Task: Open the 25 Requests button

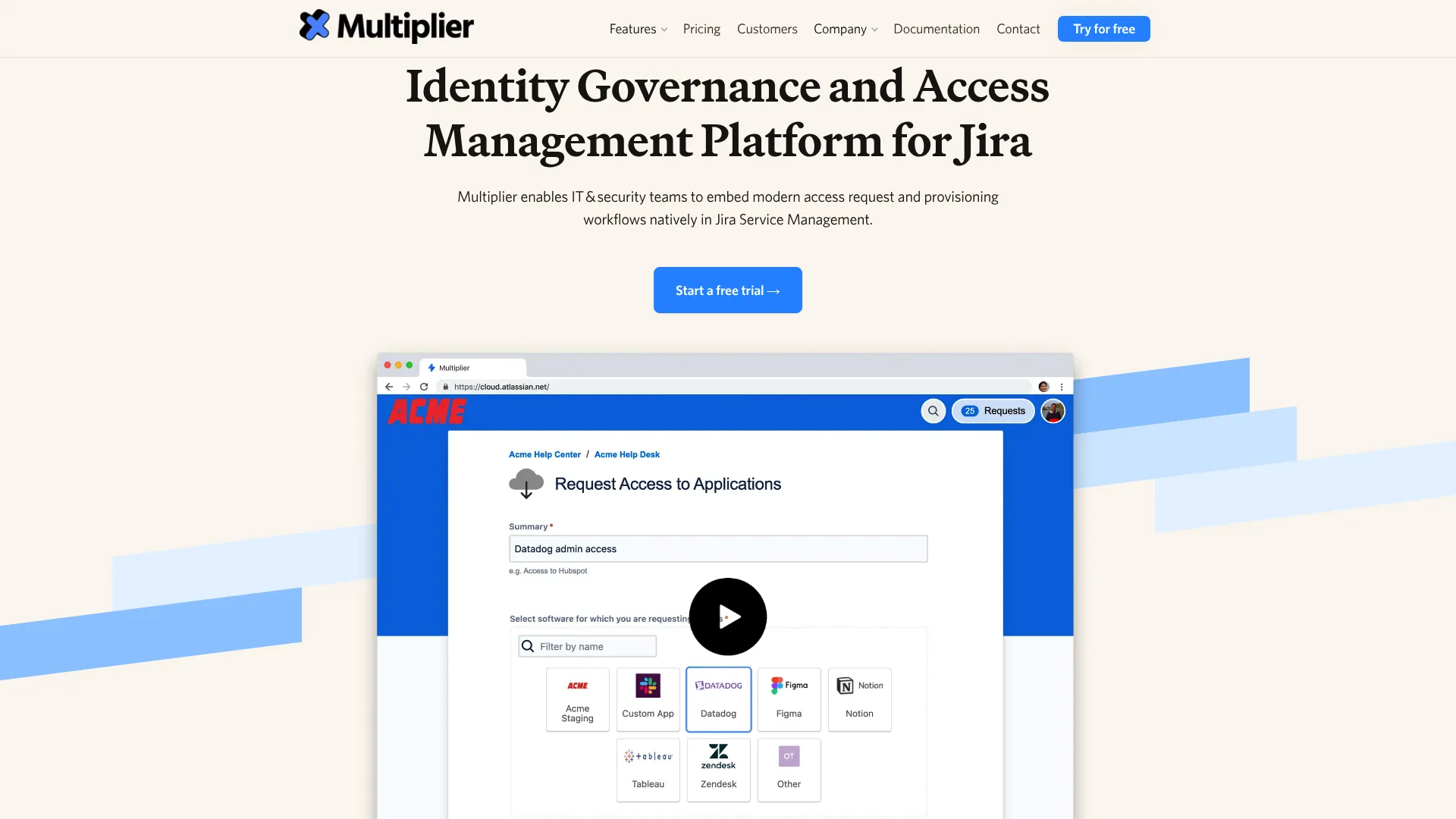Action: pos(993,411)
